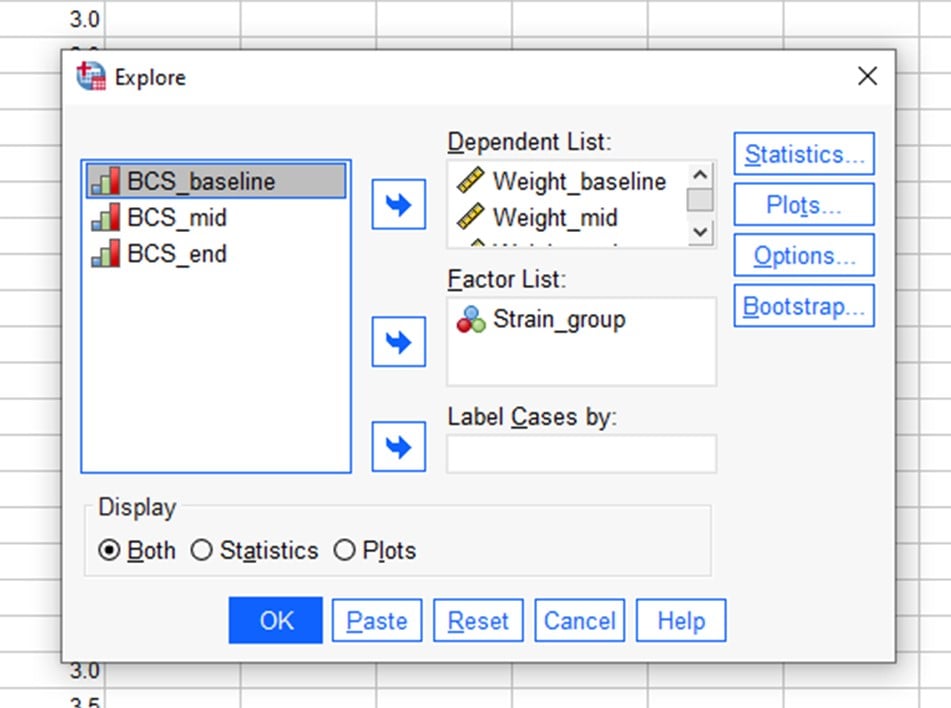Click the ordinal icon next to BCS_end
This screenshot has width=951, height=708.
point(105,254)
